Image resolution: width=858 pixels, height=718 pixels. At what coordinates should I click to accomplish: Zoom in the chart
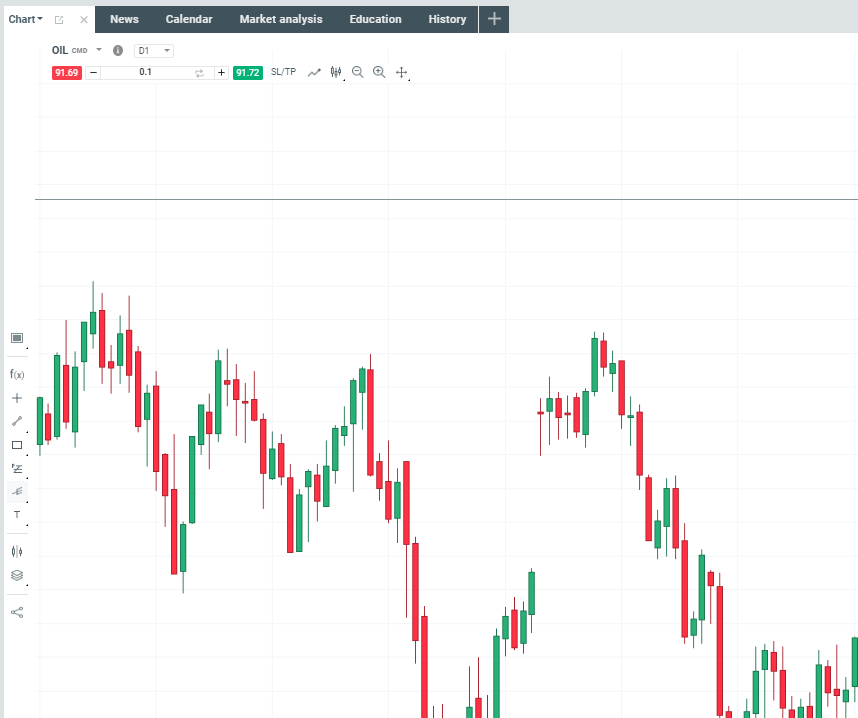[x=379, y=72]
